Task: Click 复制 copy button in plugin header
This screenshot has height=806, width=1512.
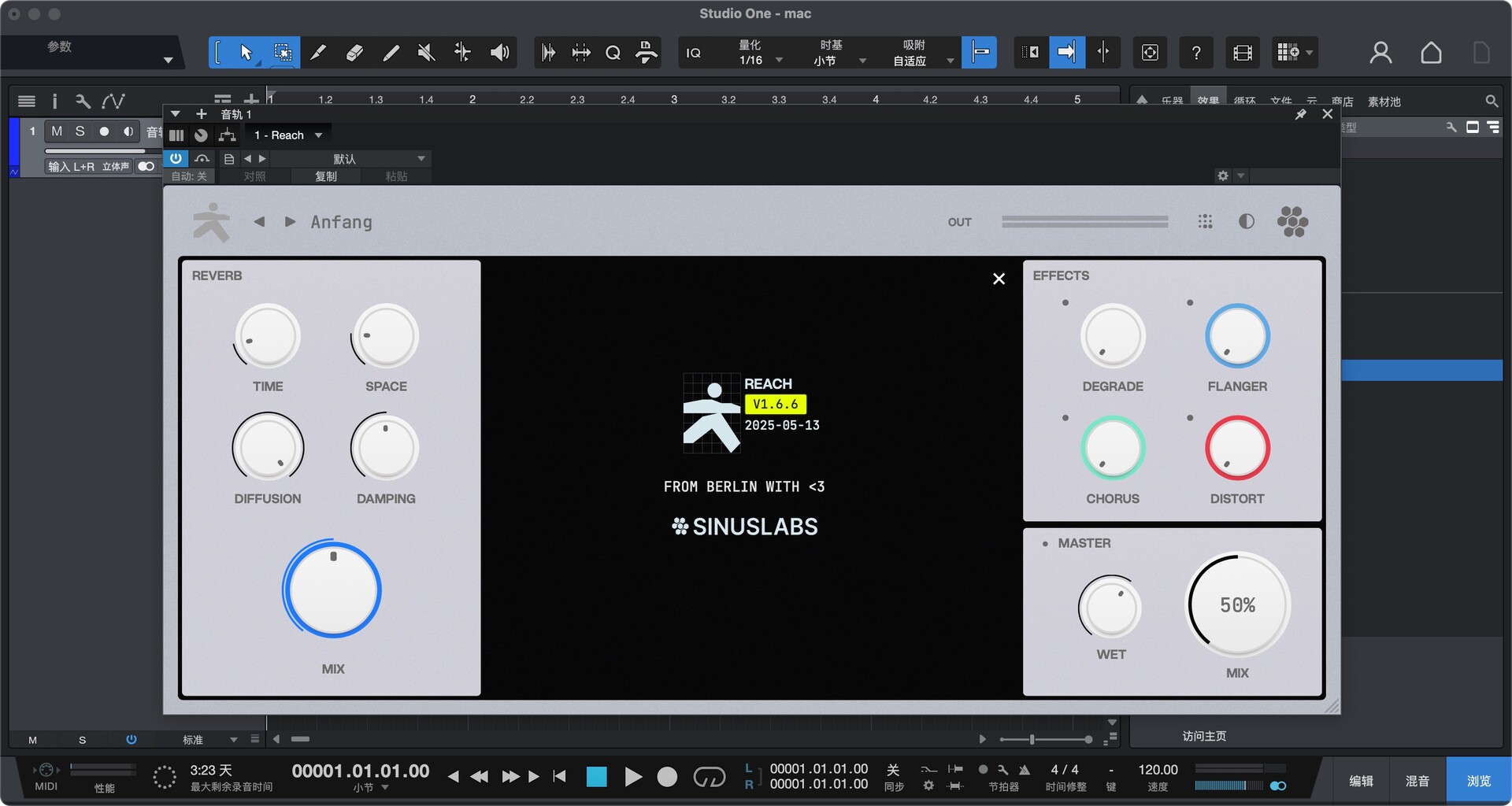Action: pos(326,176)
